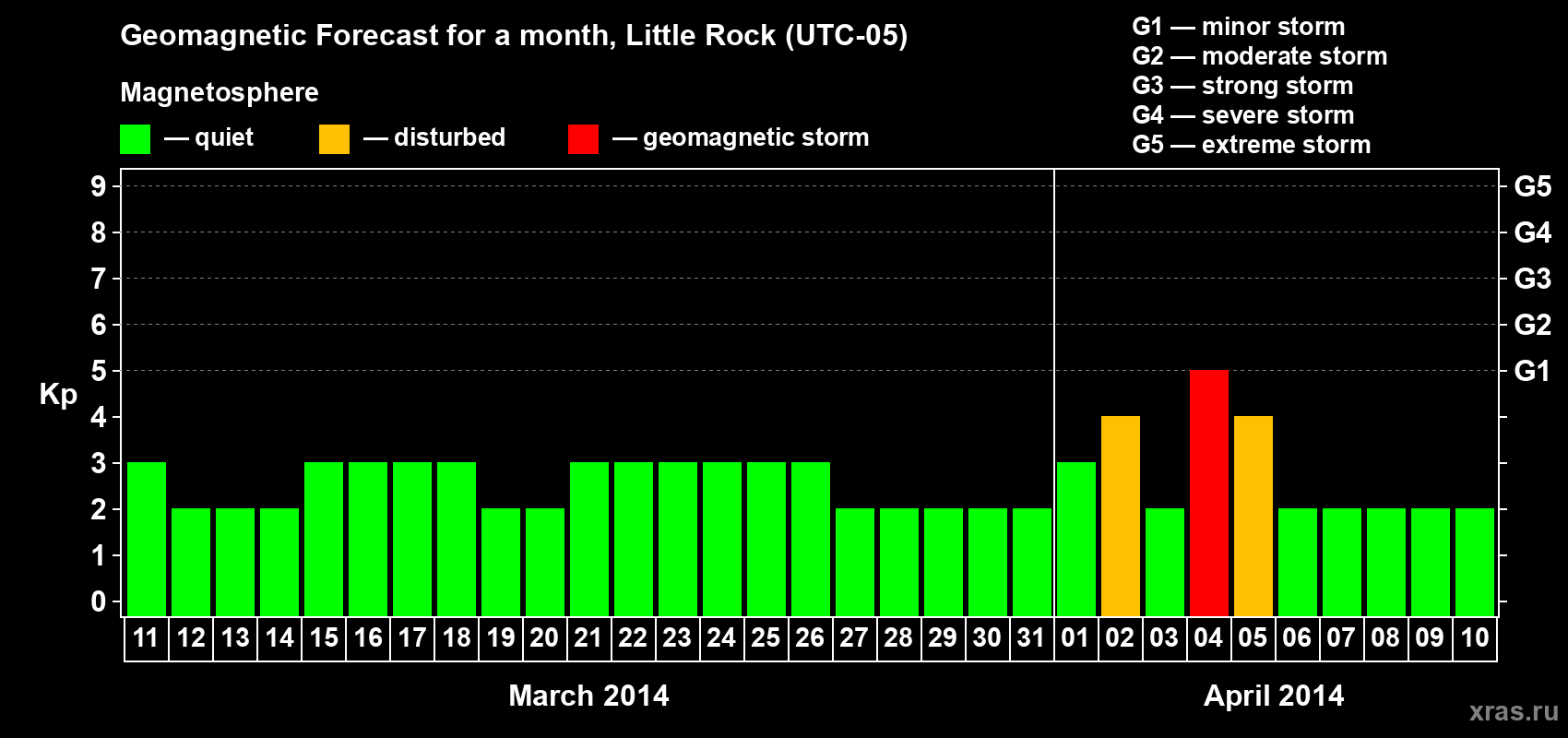Click the 'April 2014' month label

pyautogui.click(x=1274, y=696)
